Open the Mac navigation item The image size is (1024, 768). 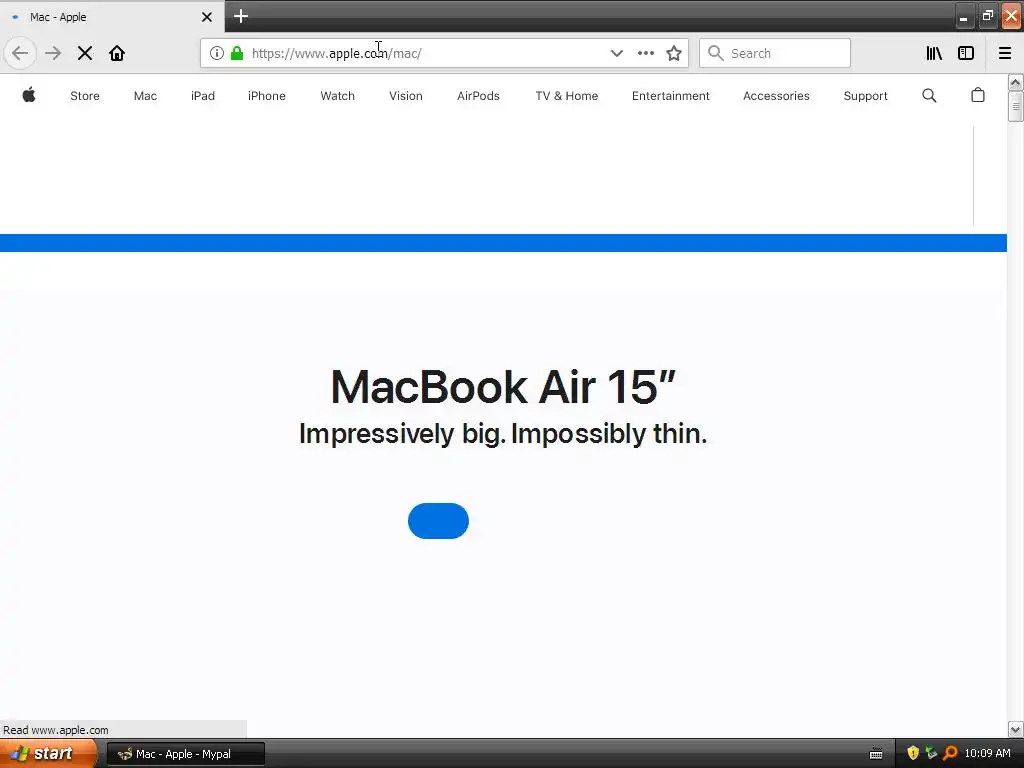click(x=145, y=96)
